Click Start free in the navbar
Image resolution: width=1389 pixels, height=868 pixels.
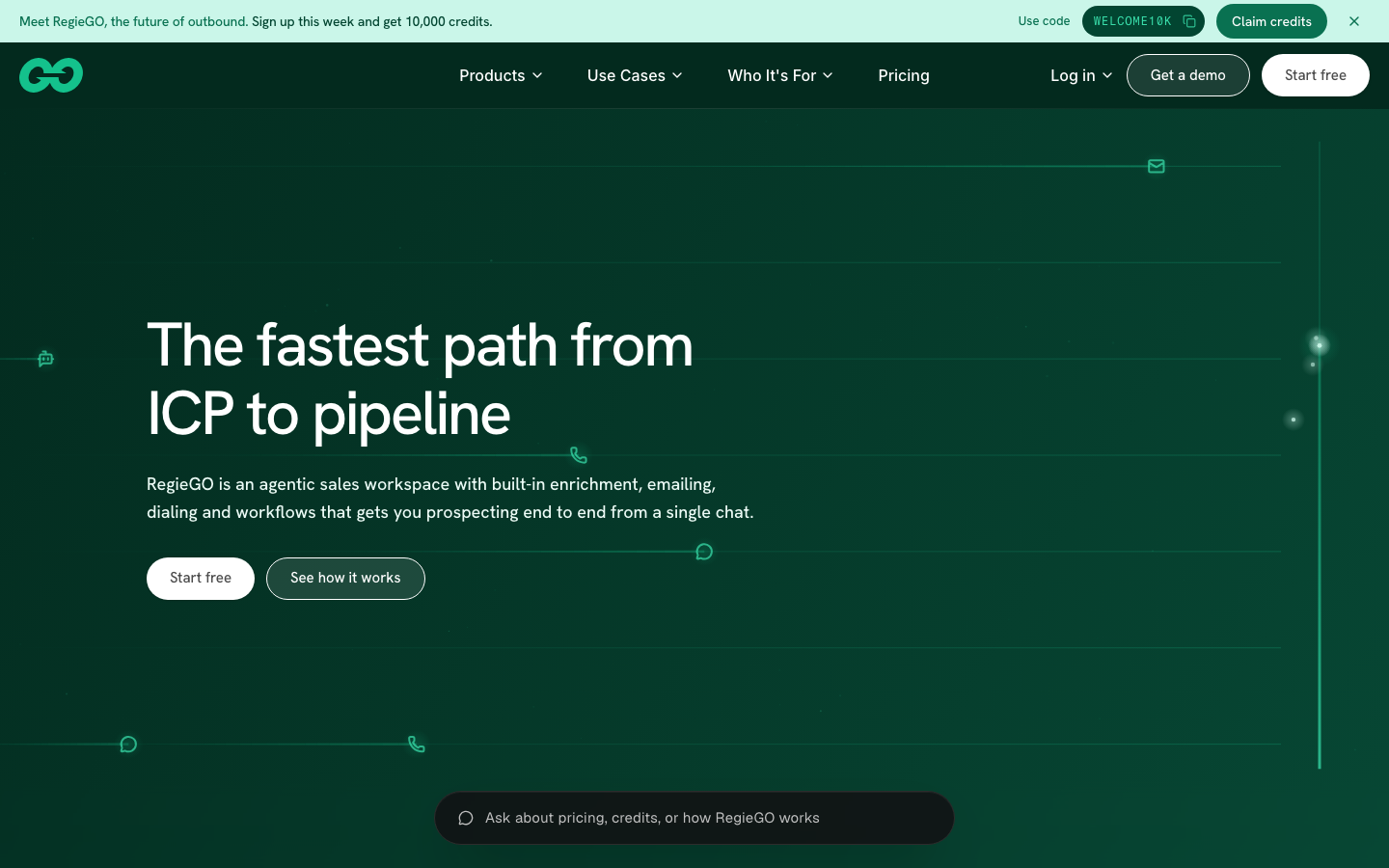click(1316, 75)
